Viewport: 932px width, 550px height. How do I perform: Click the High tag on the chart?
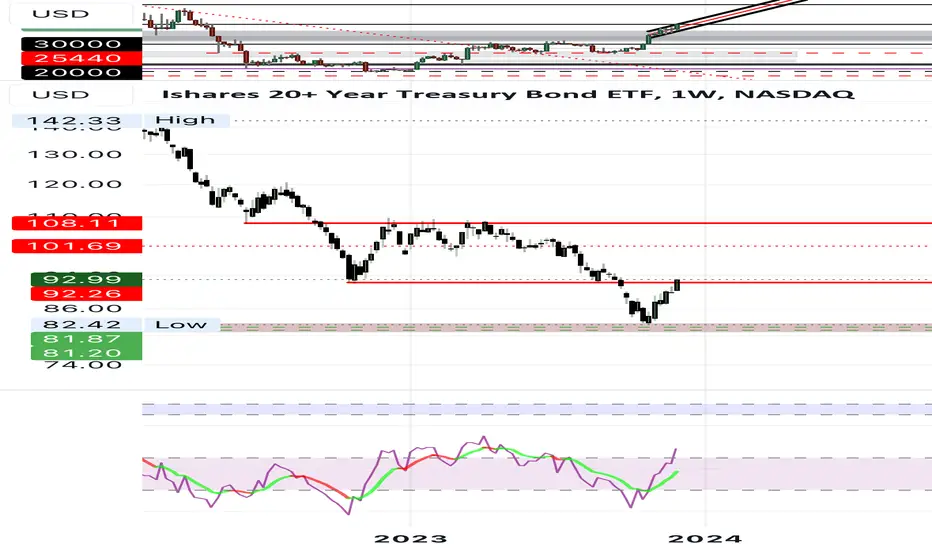(x=185, y=121)
